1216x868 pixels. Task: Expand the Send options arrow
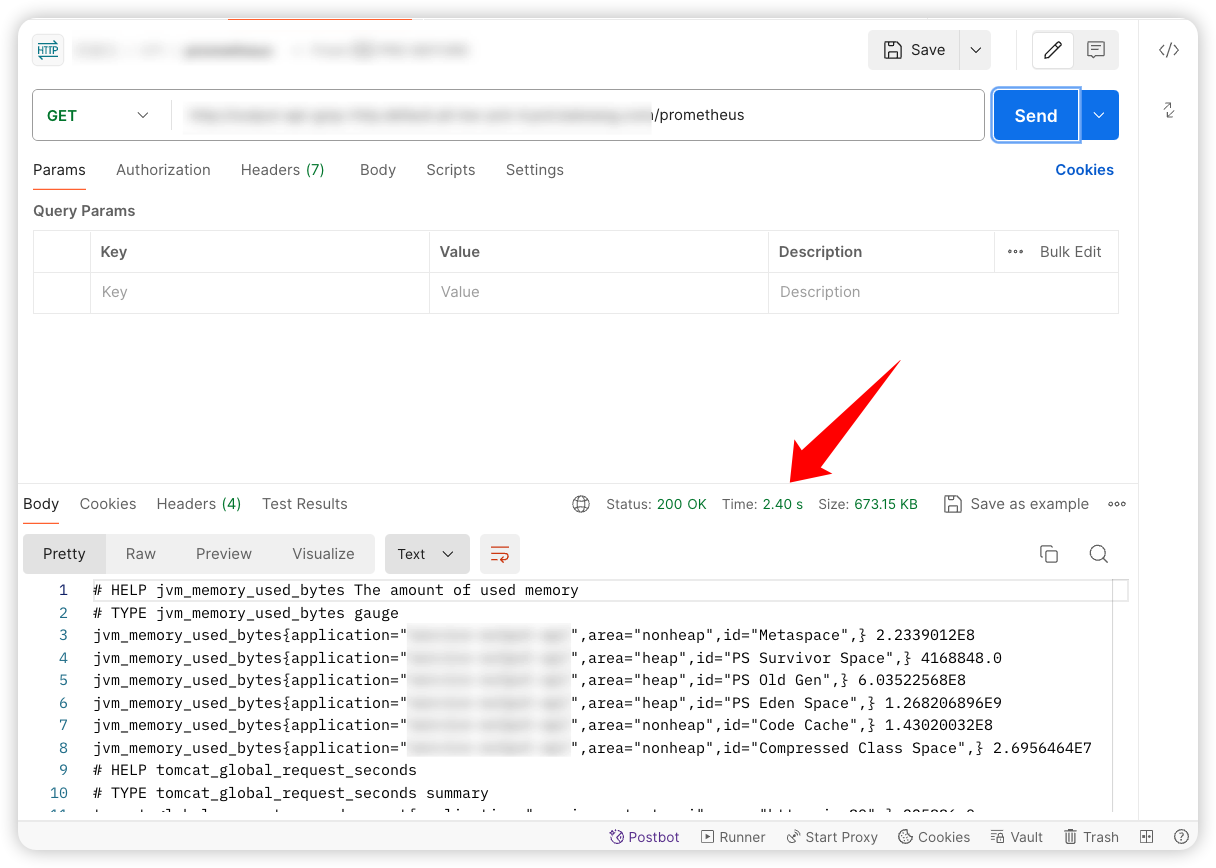1099,115
